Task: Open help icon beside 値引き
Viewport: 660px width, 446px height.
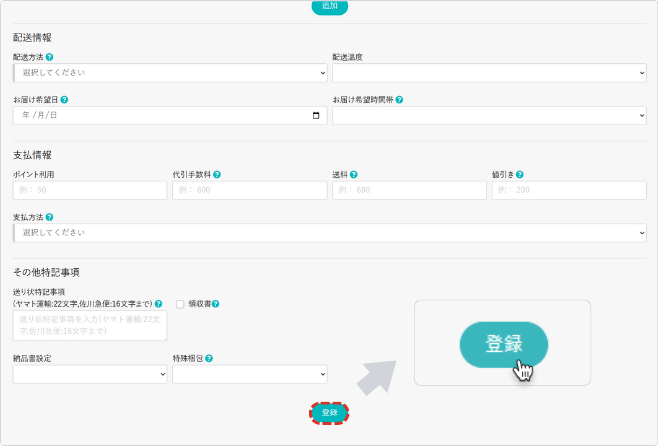Action: coord(520,174)
